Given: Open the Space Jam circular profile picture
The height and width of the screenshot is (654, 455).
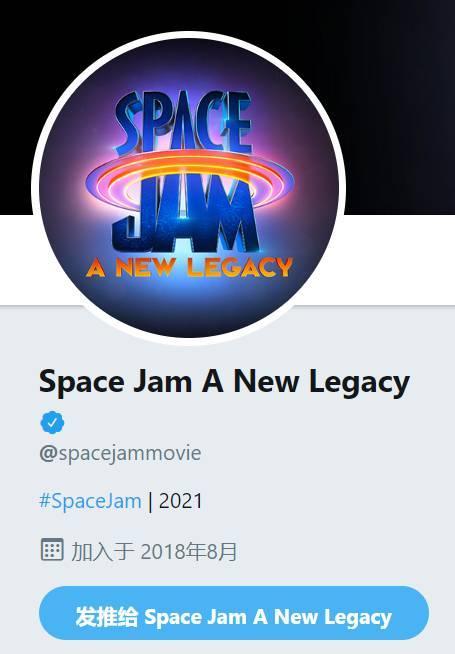Looking at the screenshot, I should coord(189,188).
